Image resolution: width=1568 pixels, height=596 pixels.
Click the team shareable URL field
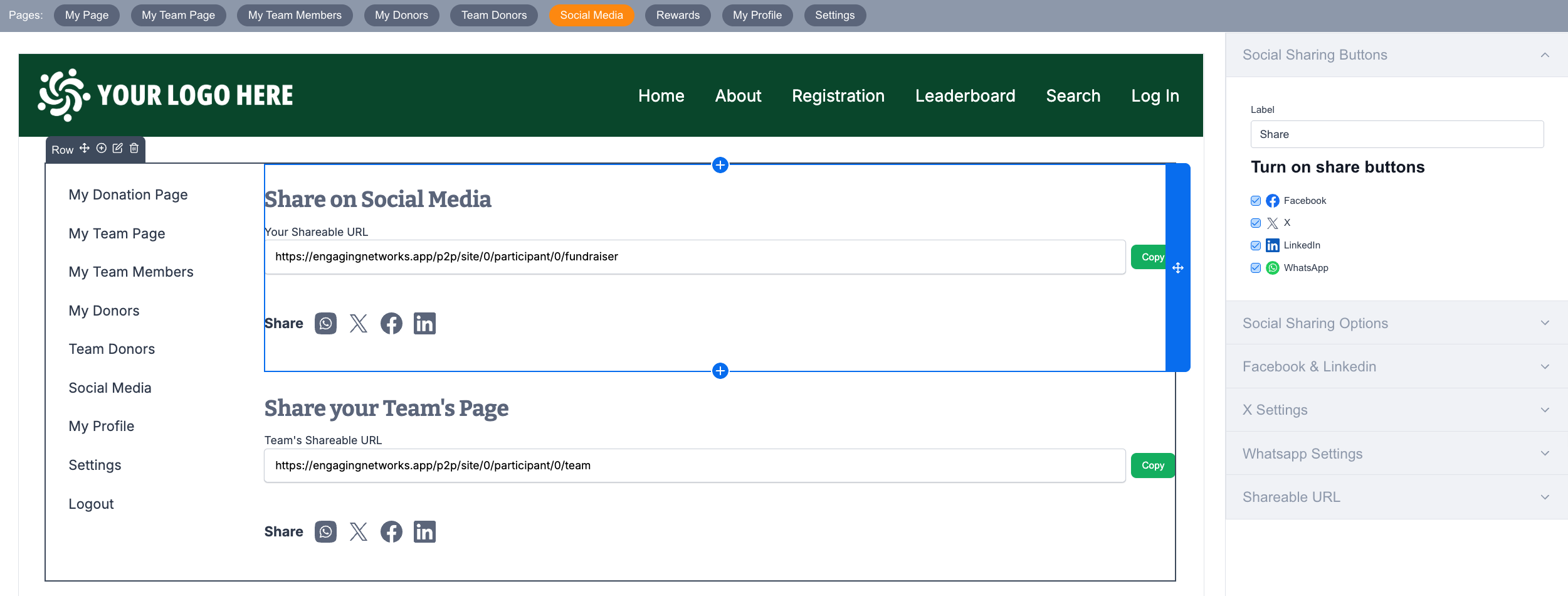(x=695, y=466)
